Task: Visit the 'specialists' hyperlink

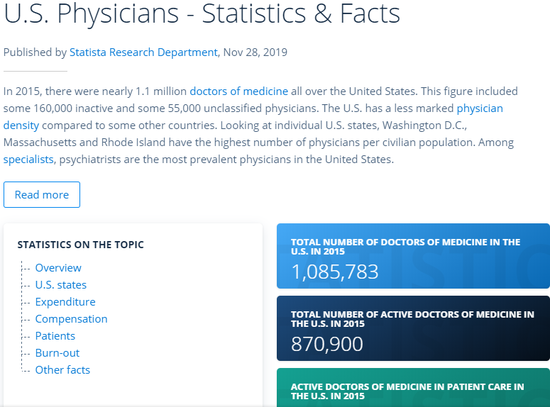Action: (28, 159)
